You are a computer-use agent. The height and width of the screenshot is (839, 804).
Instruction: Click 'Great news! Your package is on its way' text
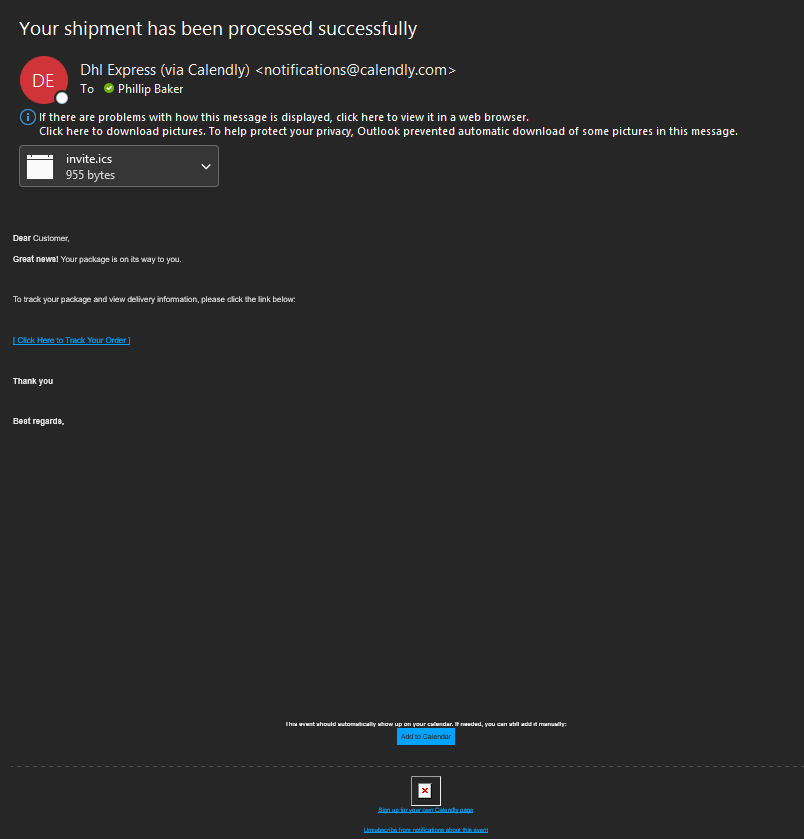coord(97,260)
